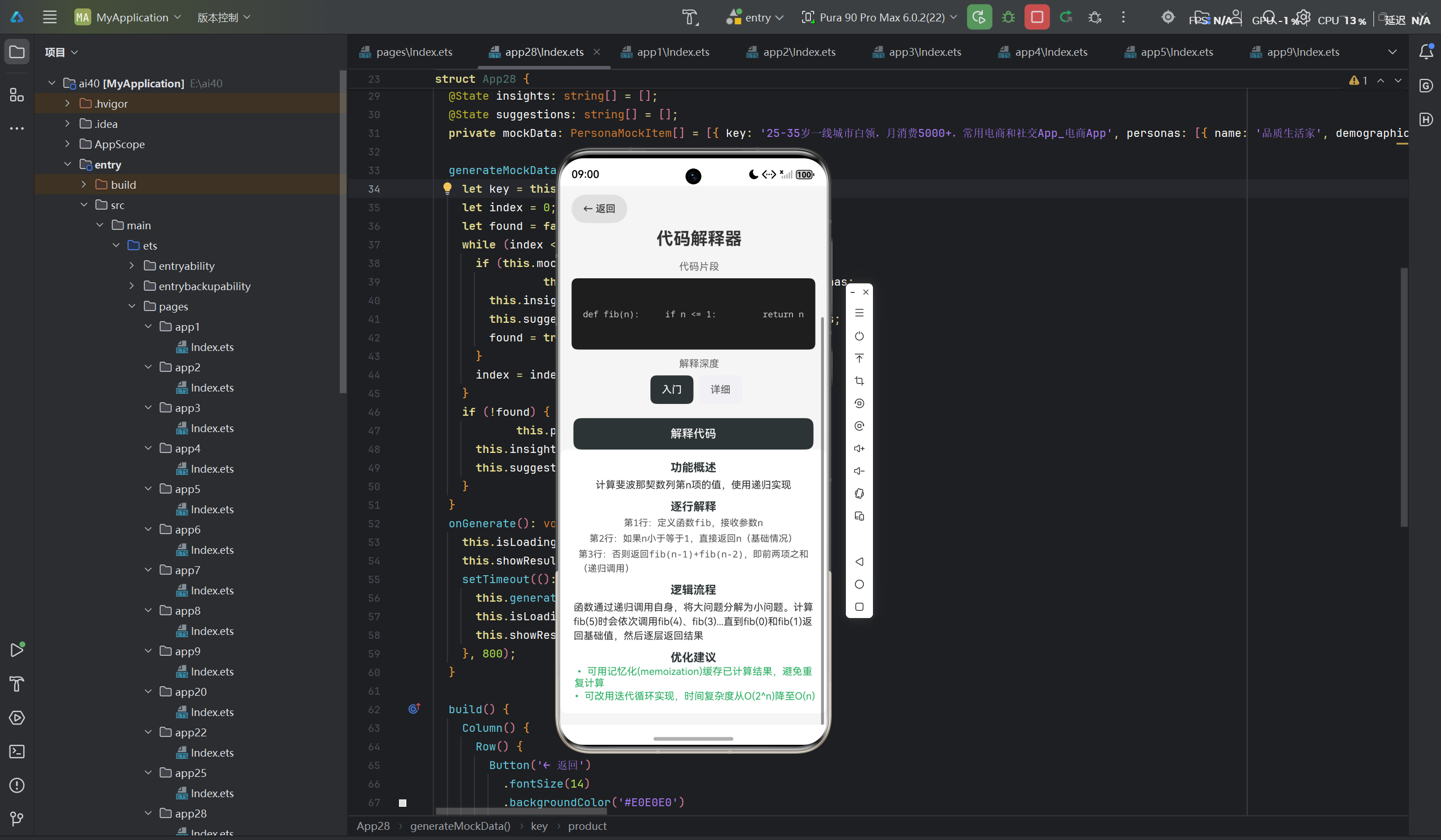Open the main hamburger menu

[x=50, y=17]
